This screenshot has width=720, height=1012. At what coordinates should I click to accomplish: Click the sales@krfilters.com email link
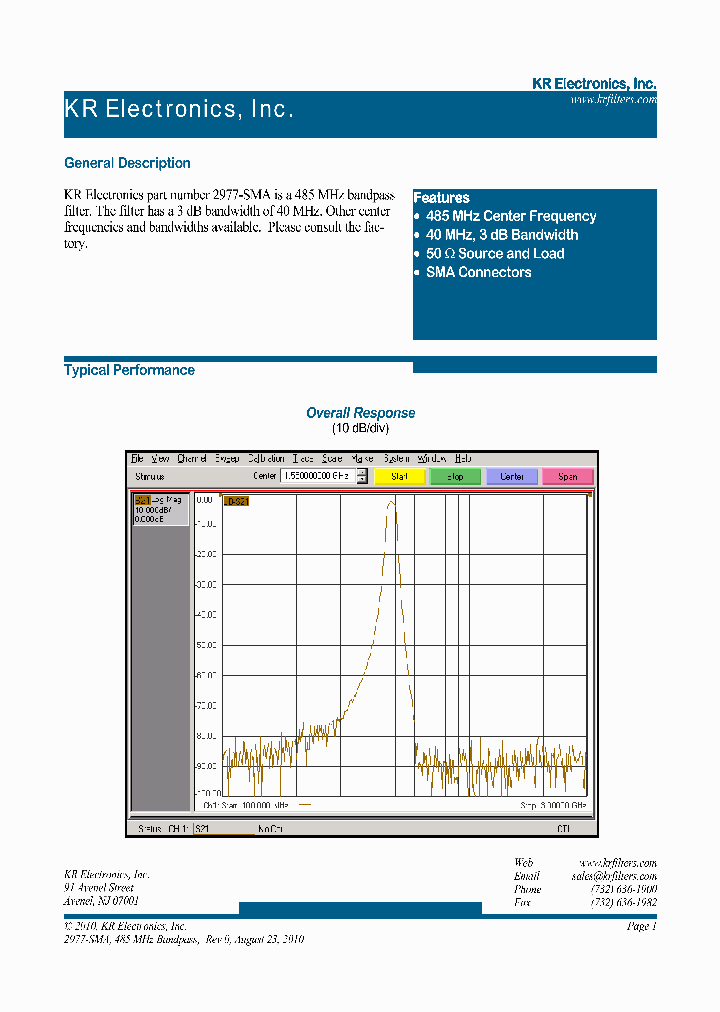click(x=614, y=876)
